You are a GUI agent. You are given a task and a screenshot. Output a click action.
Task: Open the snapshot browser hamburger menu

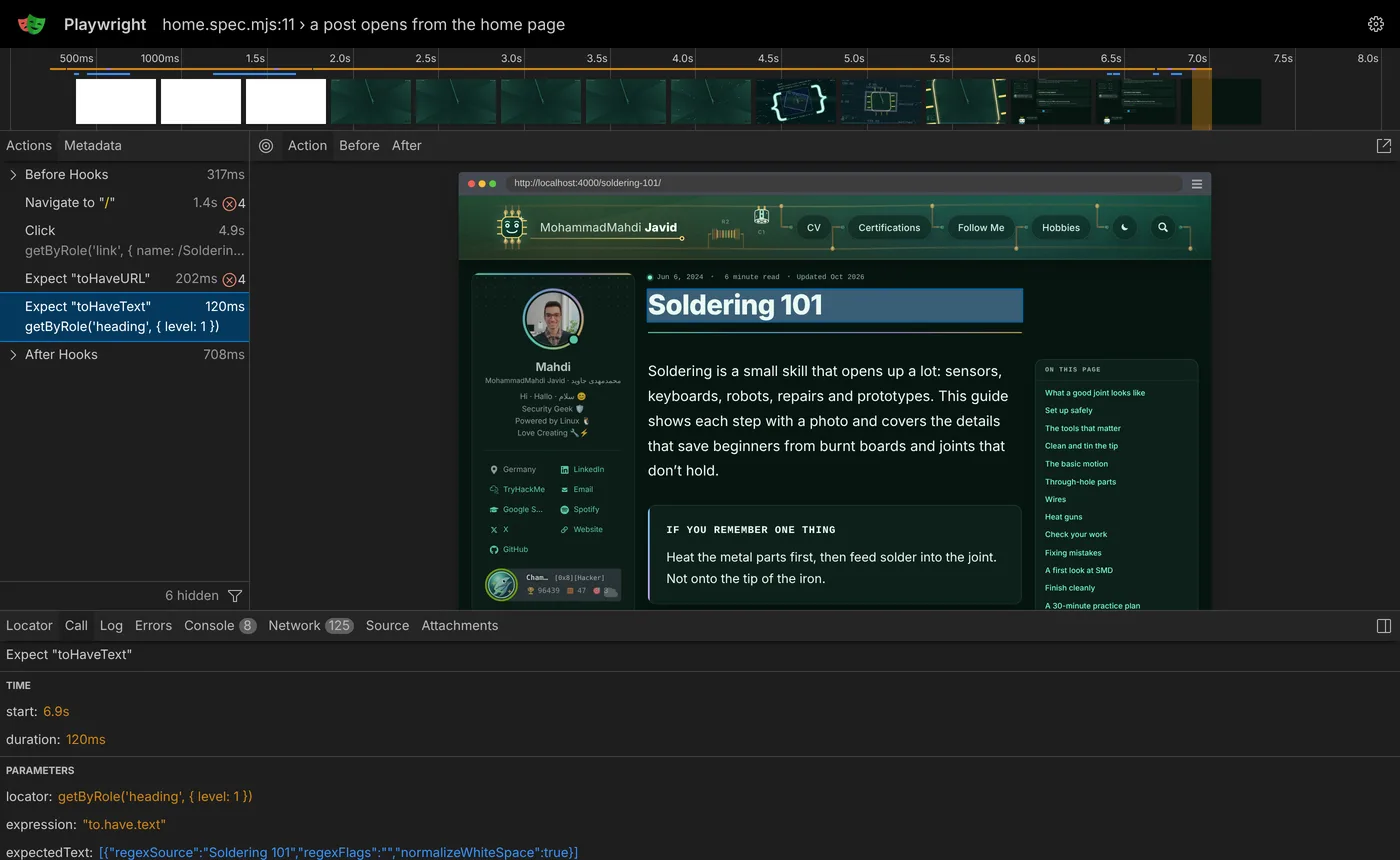(1196, 184)
